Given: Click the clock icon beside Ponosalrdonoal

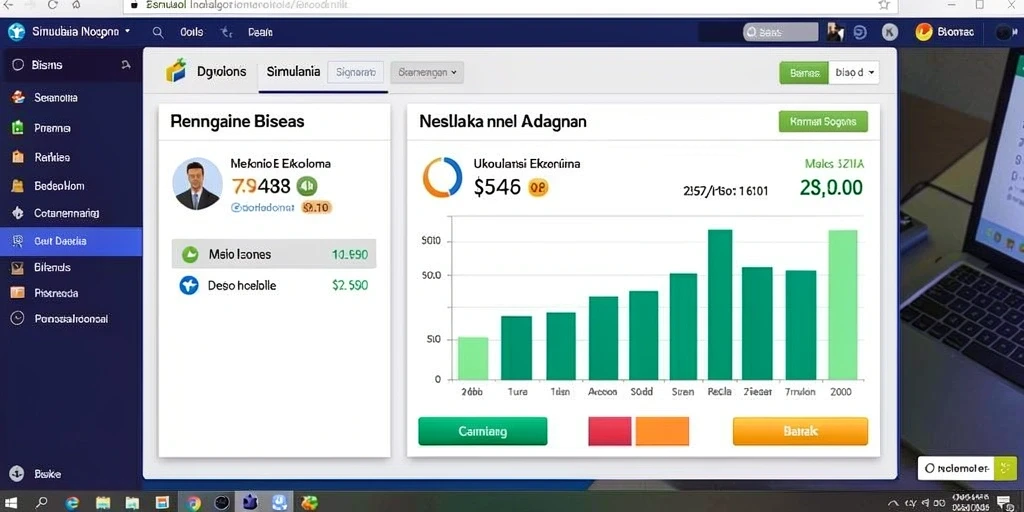Looking at the screenshot, I should [18, 318].
